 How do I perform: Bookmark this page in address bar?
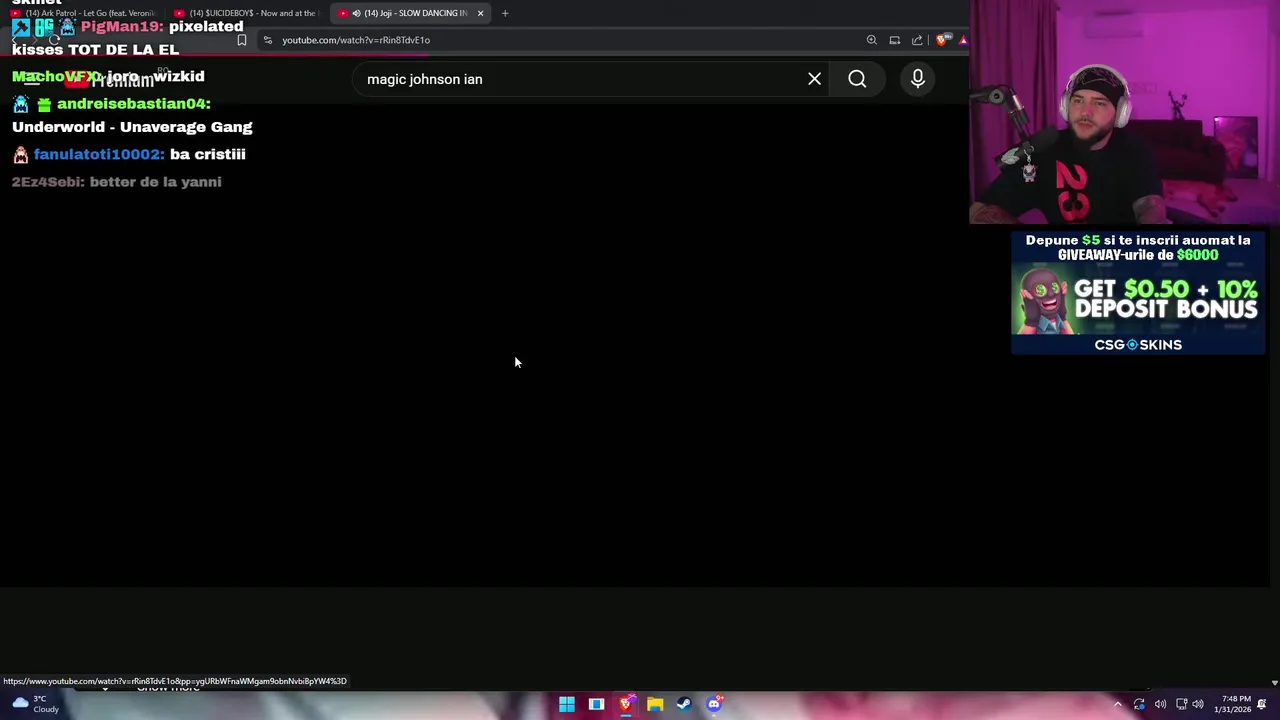coord(241,40)
